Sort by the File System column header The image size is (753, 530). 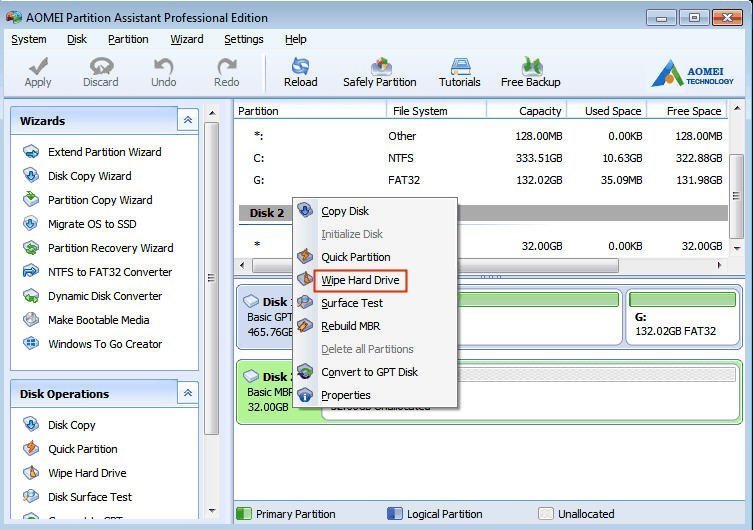point(437,111)
